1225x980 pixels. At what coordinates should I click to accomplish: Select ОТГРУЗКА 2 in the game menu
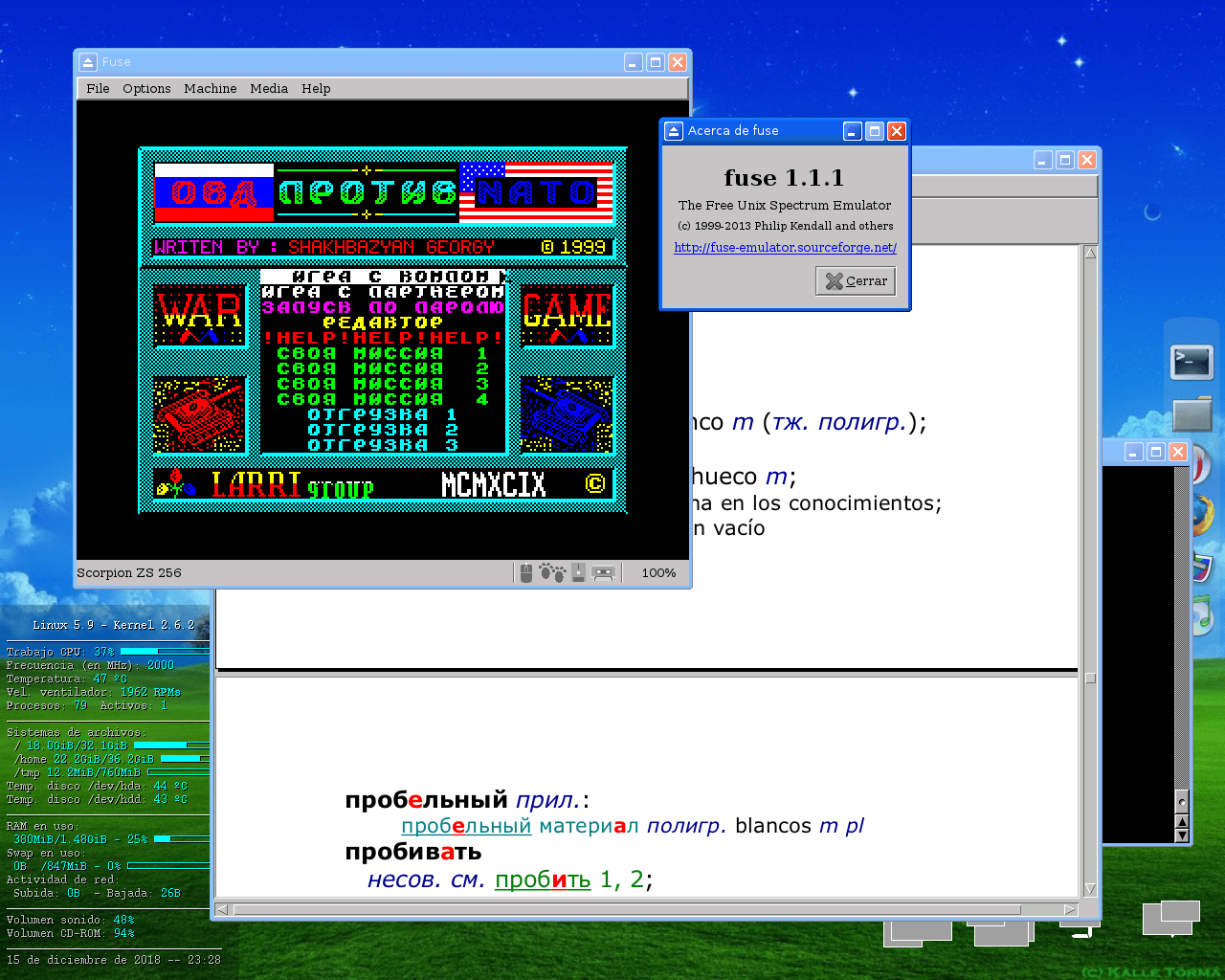(383, 430)
